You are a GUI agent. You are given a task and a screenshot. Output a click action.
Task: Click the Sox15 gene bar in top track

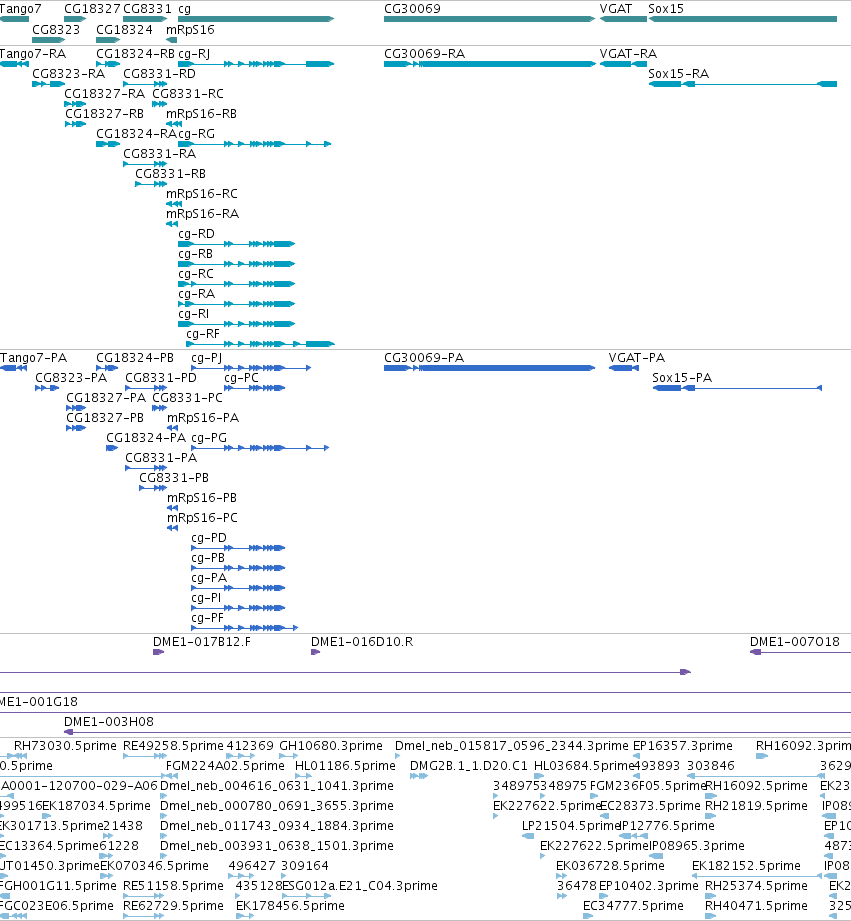tap(742, 19)
